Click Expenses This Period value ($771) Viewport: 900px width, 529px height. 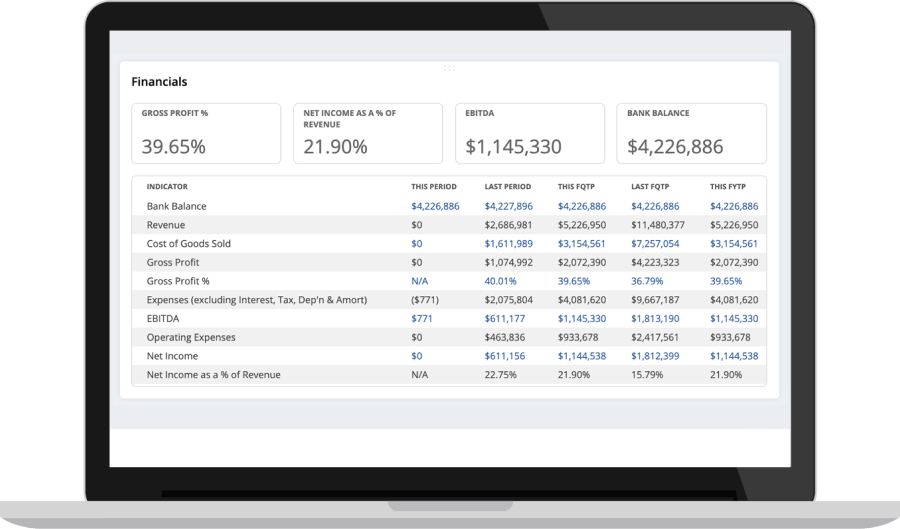coord(425,299)
